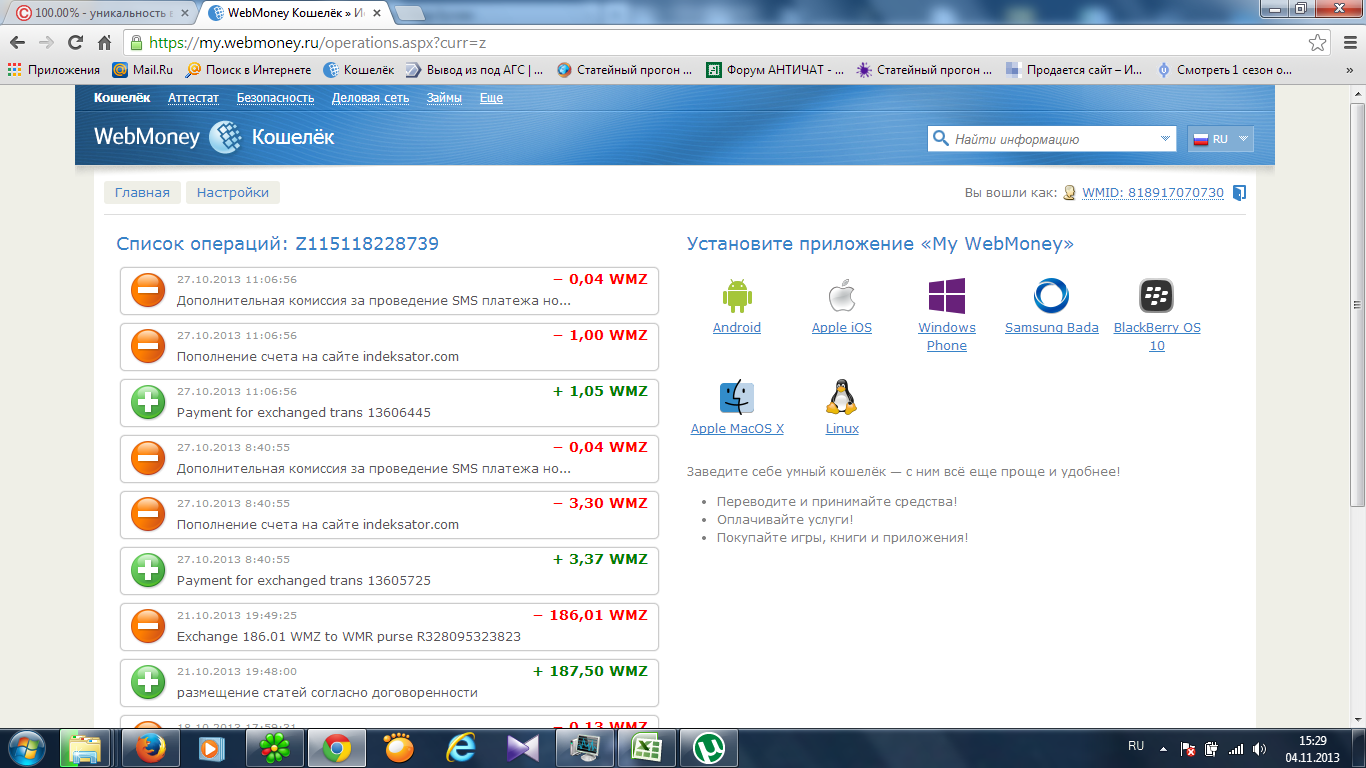
Task: Click the minus icon for −186,01 WMZ operation
Action: pos(148,626)
